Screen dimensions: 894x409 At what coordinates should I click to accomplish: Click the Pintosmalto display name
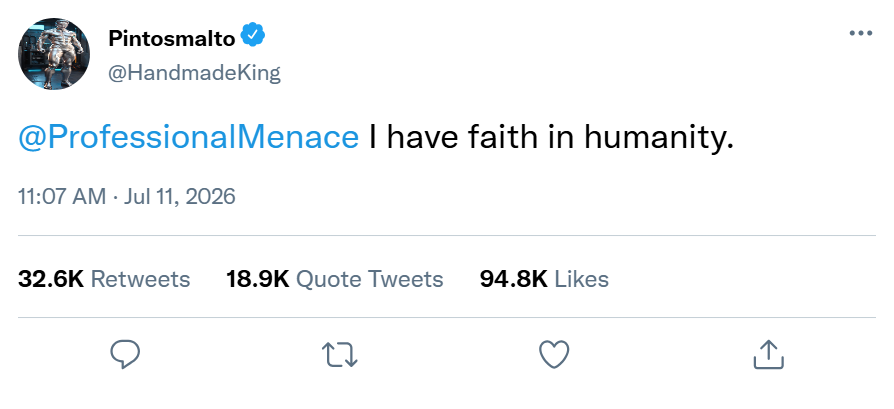point(172,39)
